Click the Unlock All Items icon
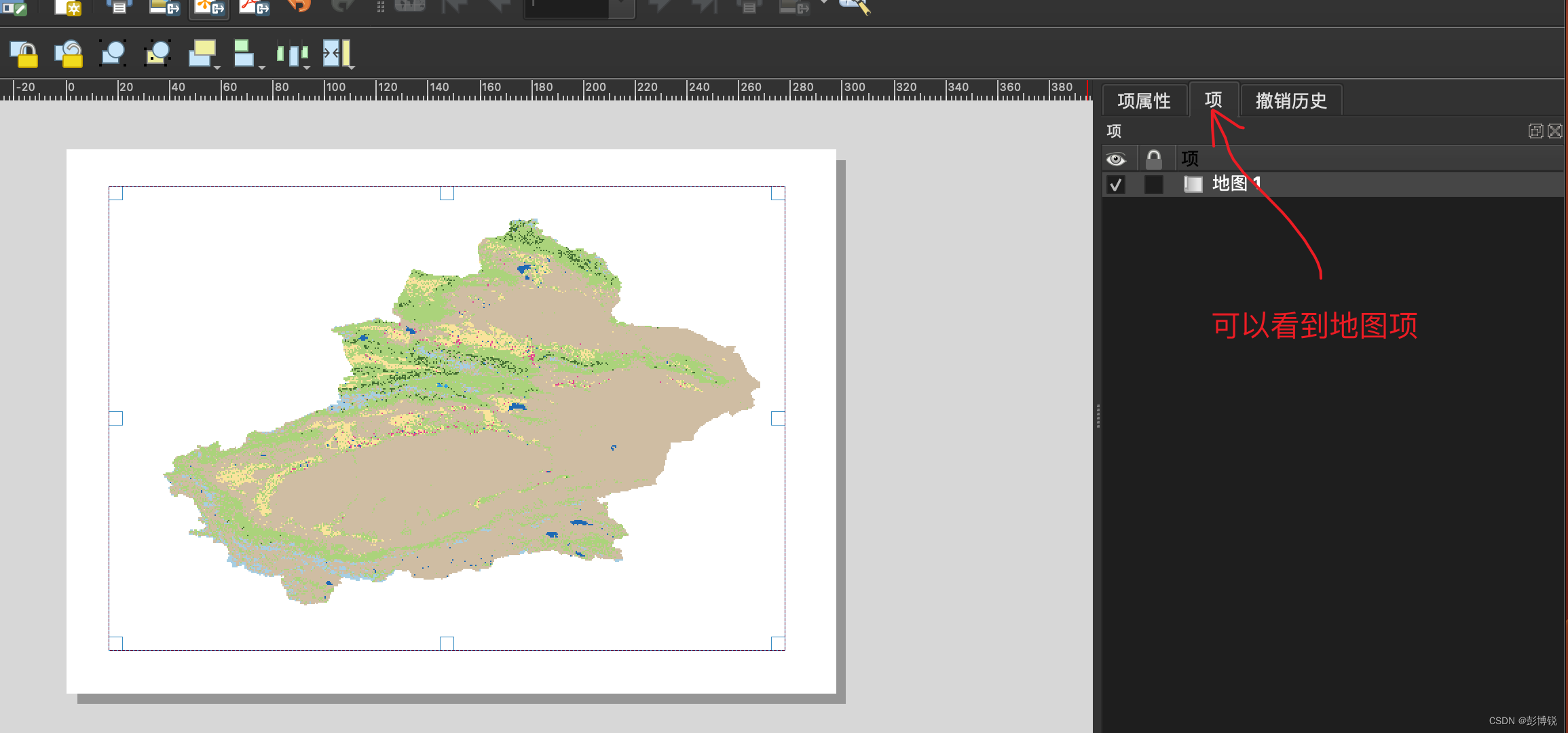This screenshot has width=1568, height=733. (69, 54)
